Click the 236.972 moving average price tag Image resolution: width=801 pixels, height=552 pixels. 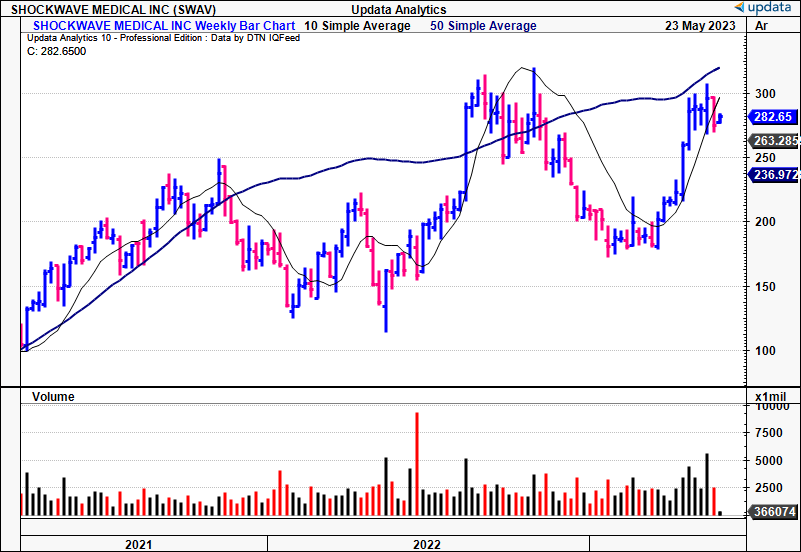click(774, 175)
